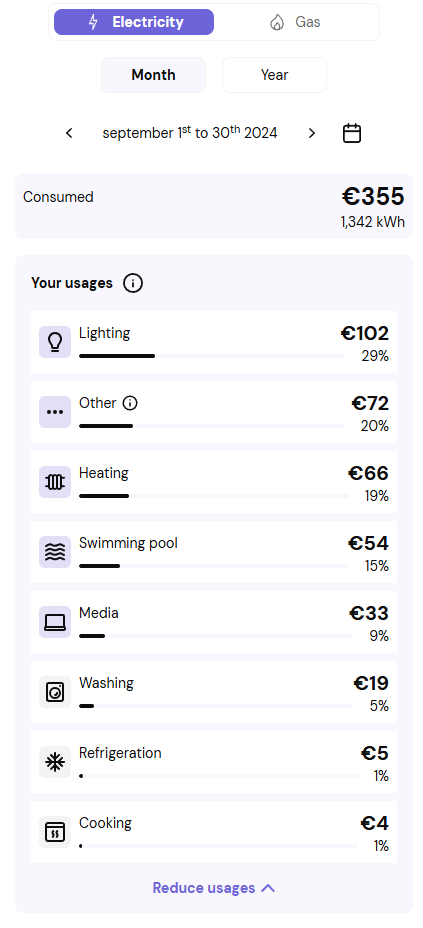Click the Swimming pool waves icon
Screen dimensions: 423x928
(x=55, y=552)
